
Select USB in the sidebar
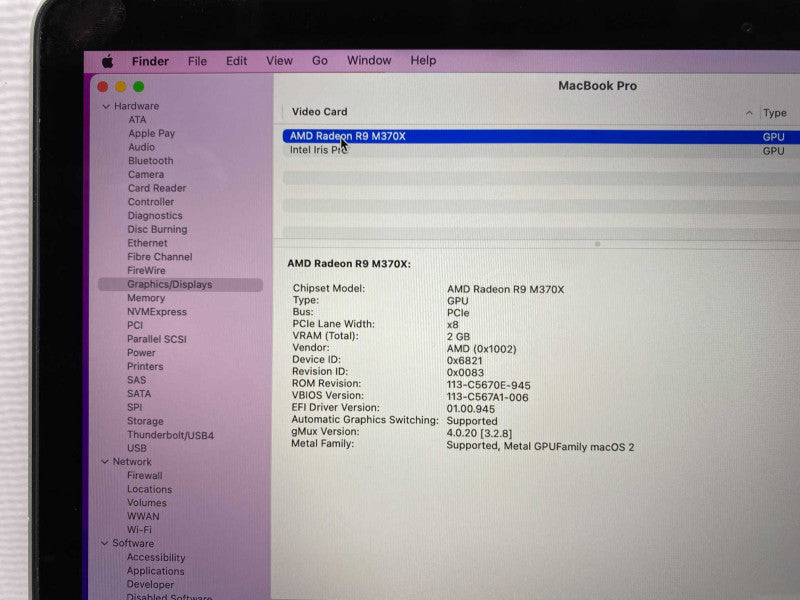coord(137,448)
